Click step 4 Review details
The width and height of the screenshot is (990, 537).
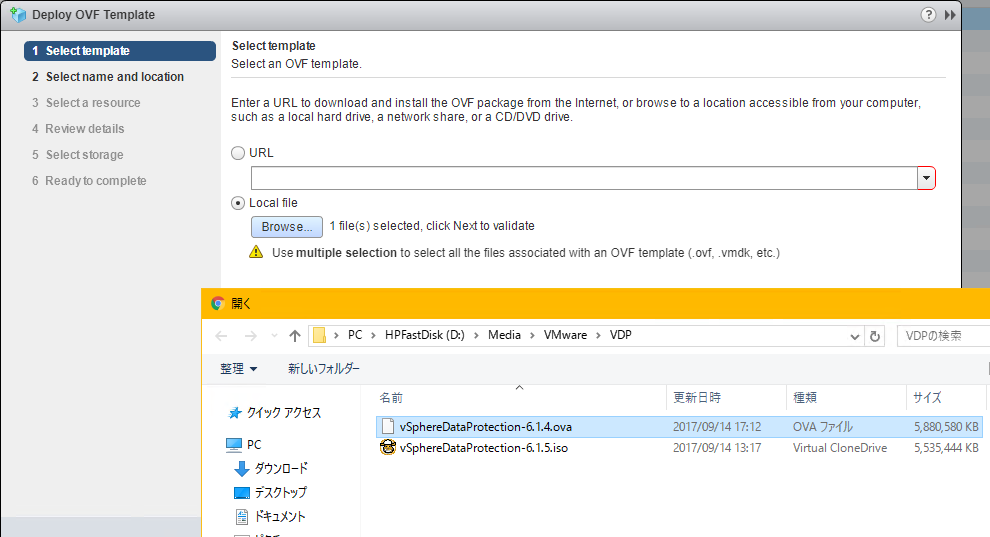[78, 128]
